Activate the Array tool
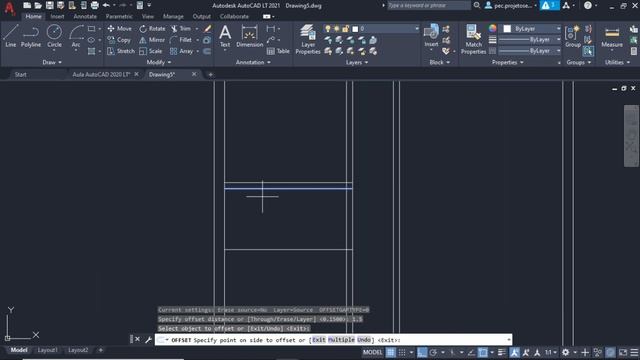The height and width of the screenshot is (360, 640). click(181, 51)
